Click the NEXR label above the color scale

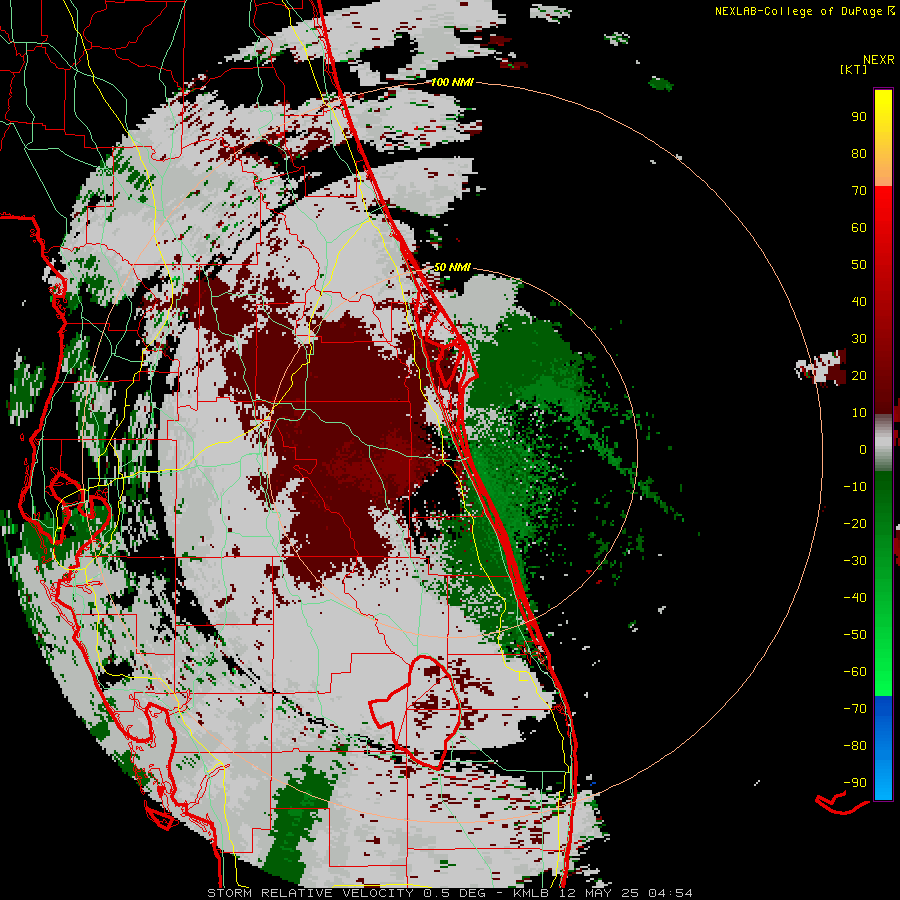point(879,60)
